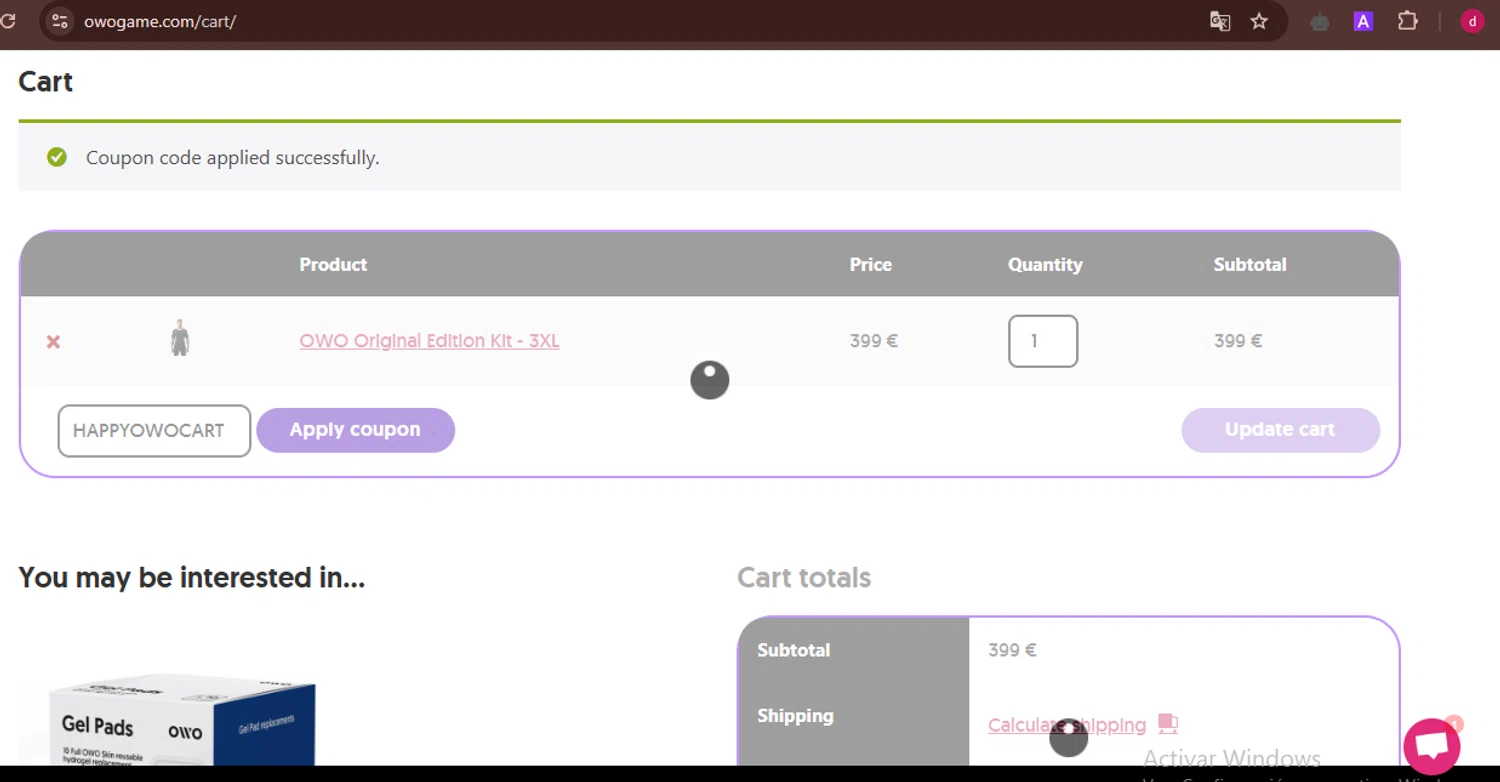Open the robot extension icon
This screenshot has width=1500, height=782.
tap(1320, 21)
